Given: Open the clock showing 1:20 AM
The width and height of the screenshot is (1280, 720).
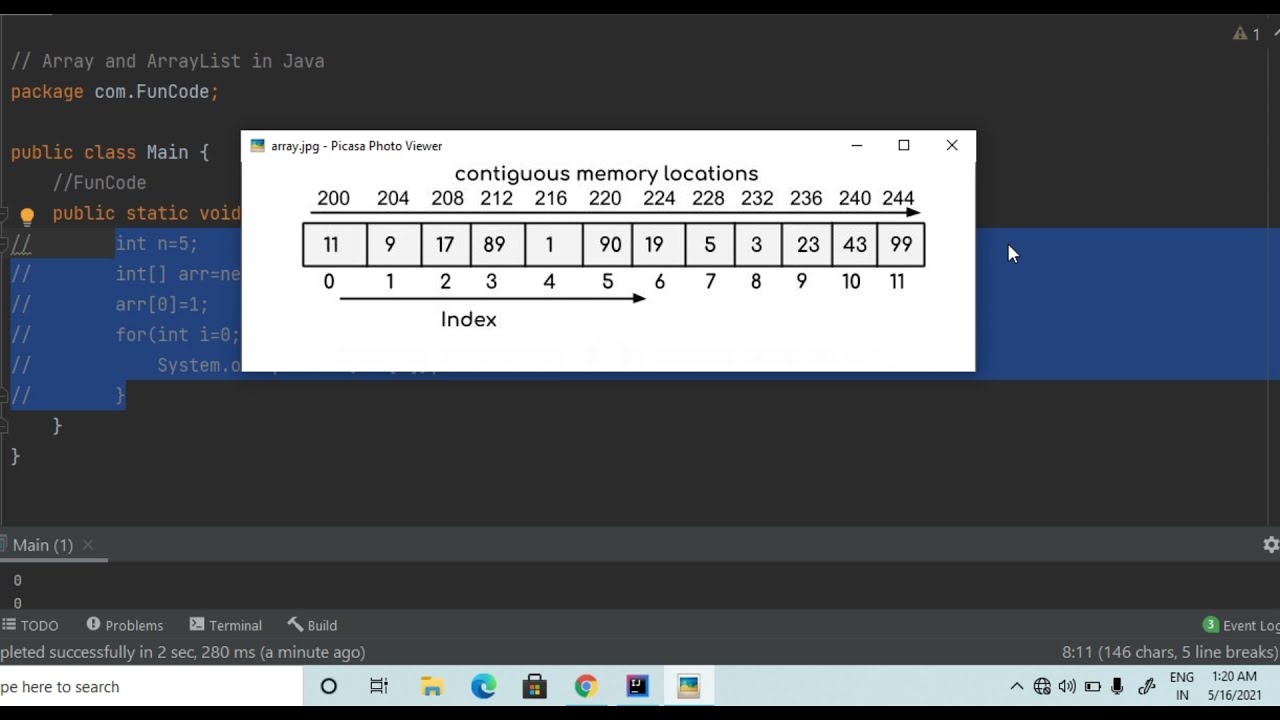Looking at the screenshot, I should click(1234, 687).
